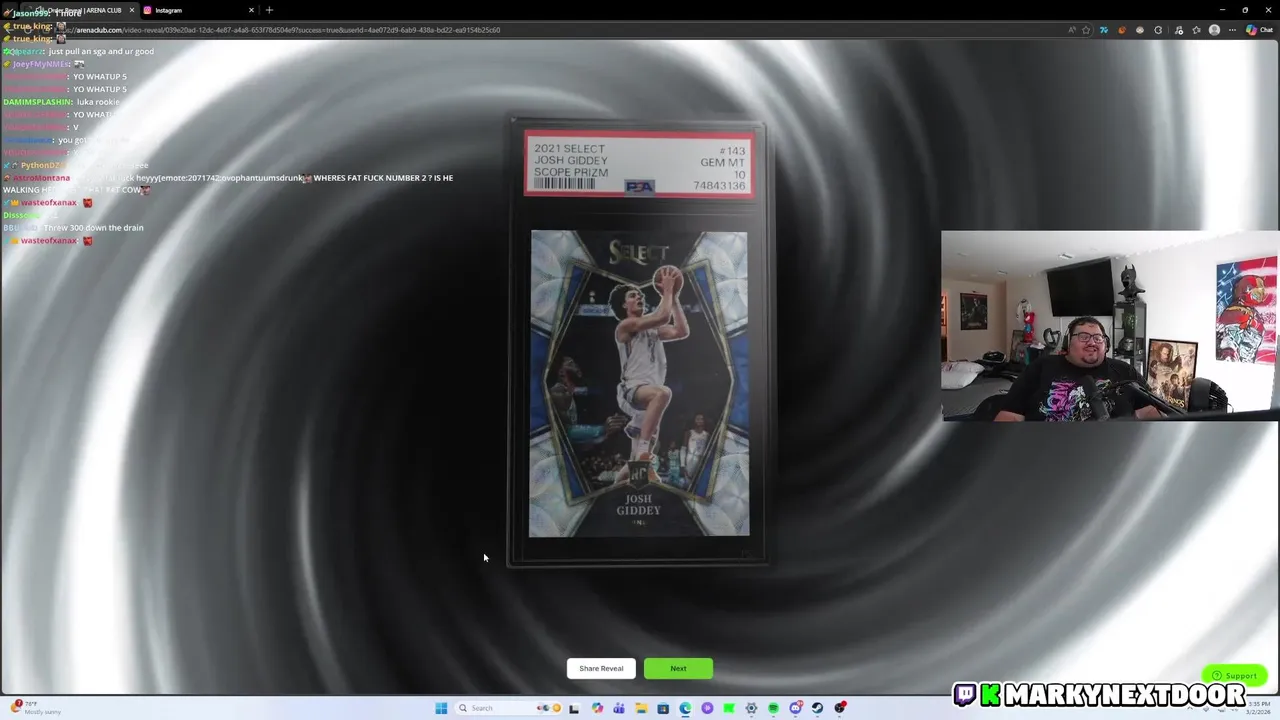Close the Arena Club tab
Viewport: 1280px width, 720px height.
coord(131,10)
